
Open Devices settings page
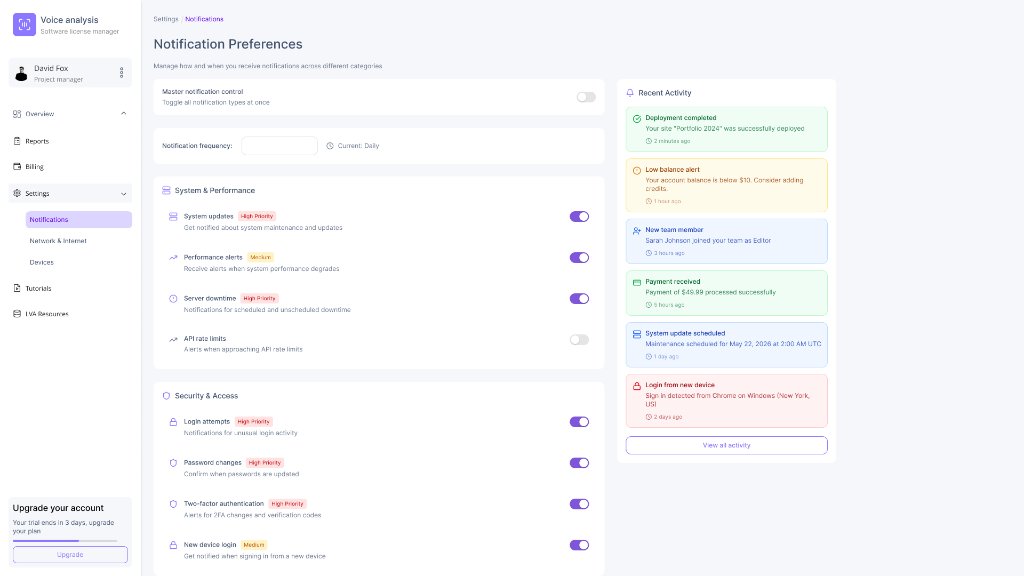pos(78,263)
